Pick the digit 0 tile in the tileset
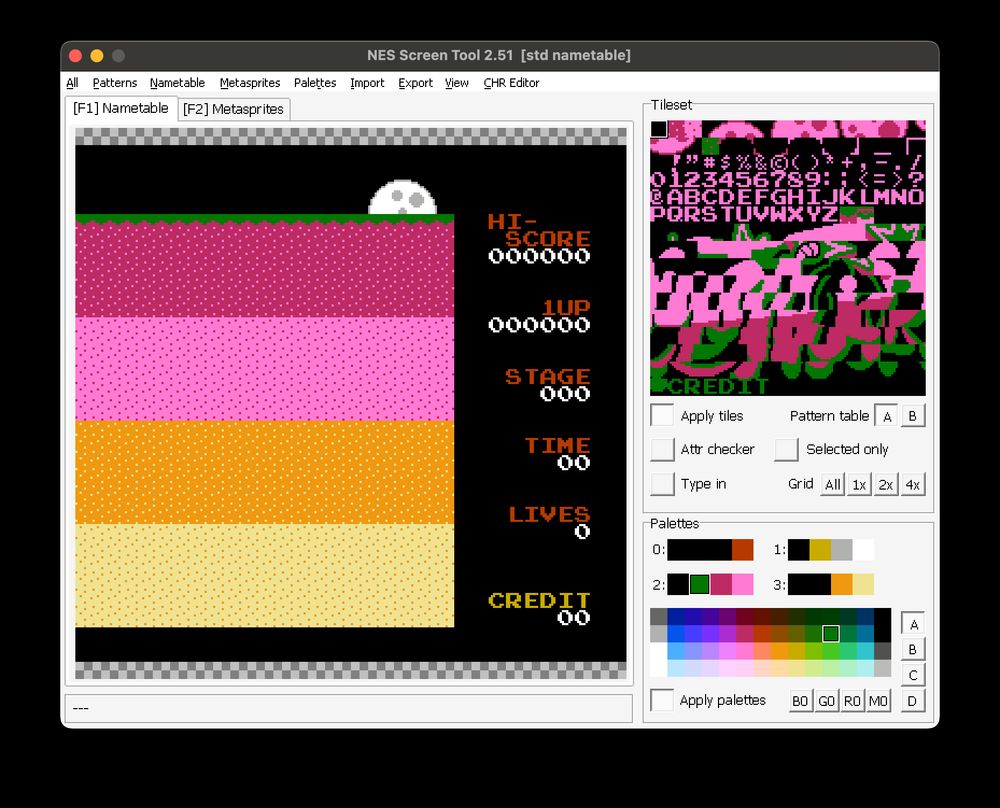The width and height of the screenshot is (1000, 808). [659, 180]
